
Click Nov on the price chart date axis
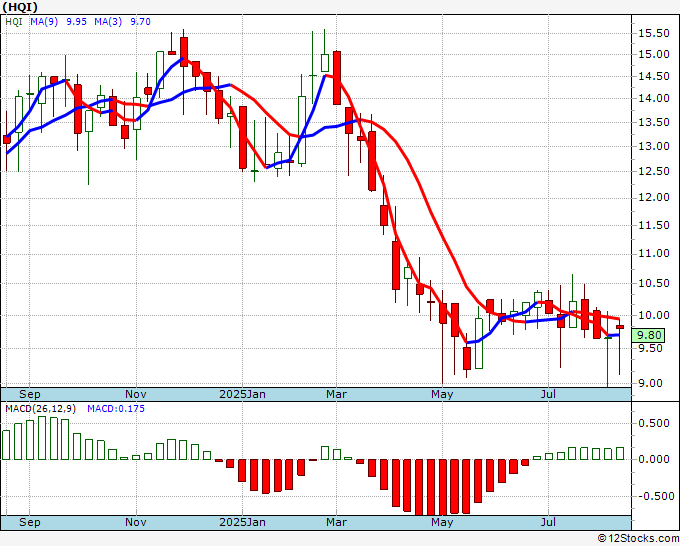[136, 395]
